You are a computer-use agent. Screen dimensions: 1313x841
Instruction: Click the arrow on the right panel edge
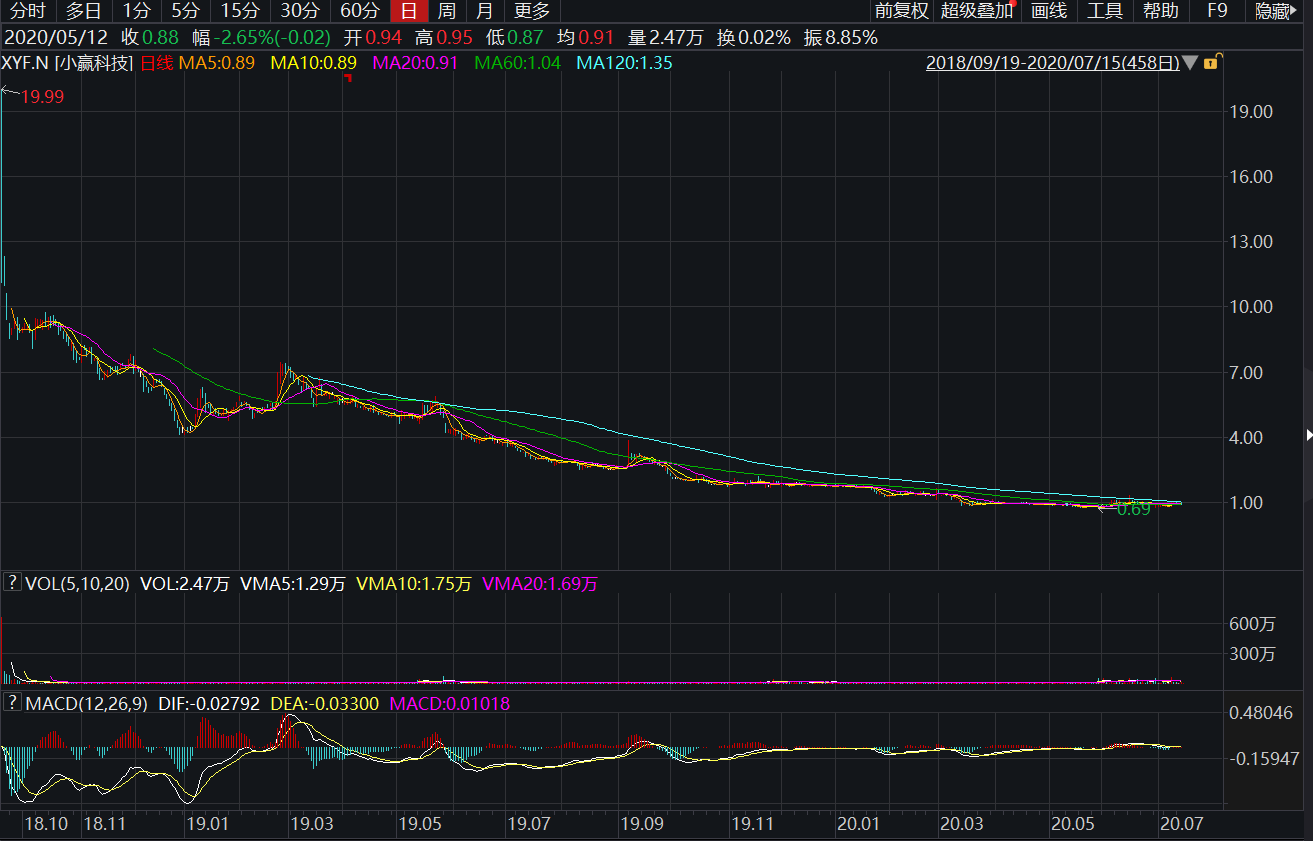click(1309, 434)
